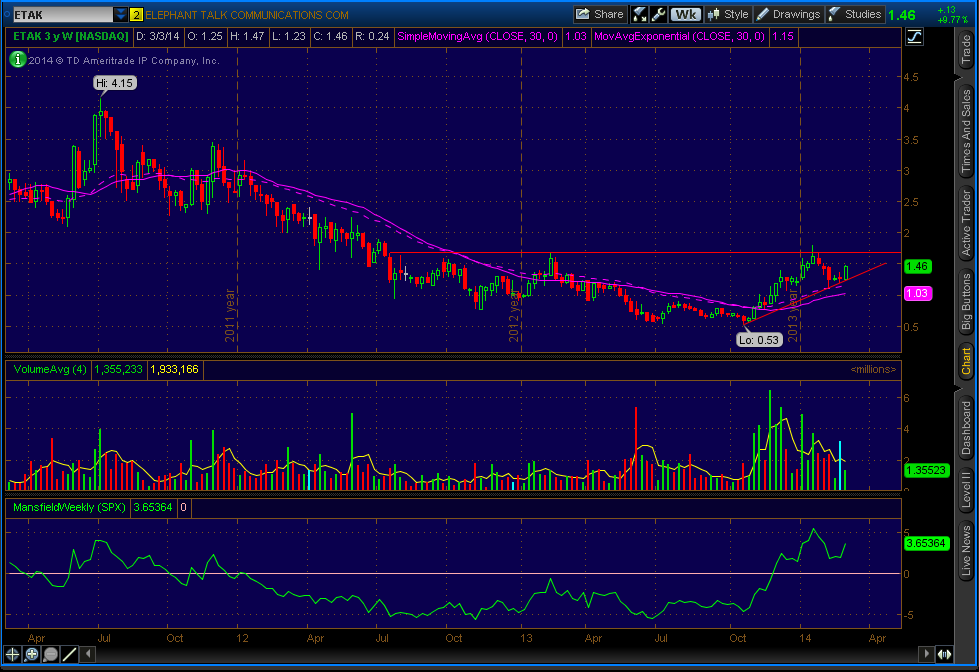The width and height of the screenshot is (979, 672).
Task: Switch to Active Trader side tab
Action: [x=967, y=223]
